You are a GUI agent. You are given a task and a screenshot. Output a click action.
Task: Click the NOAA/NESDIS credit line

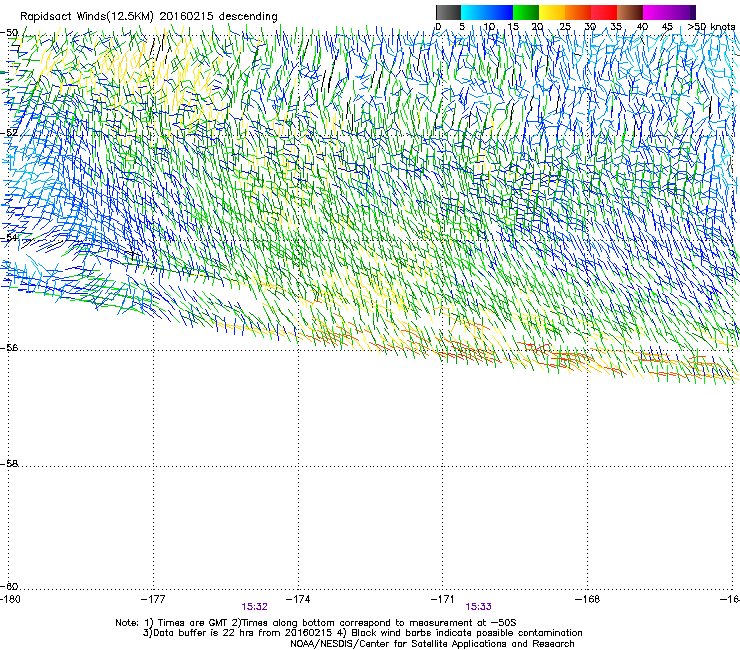(x=432, y=644)
